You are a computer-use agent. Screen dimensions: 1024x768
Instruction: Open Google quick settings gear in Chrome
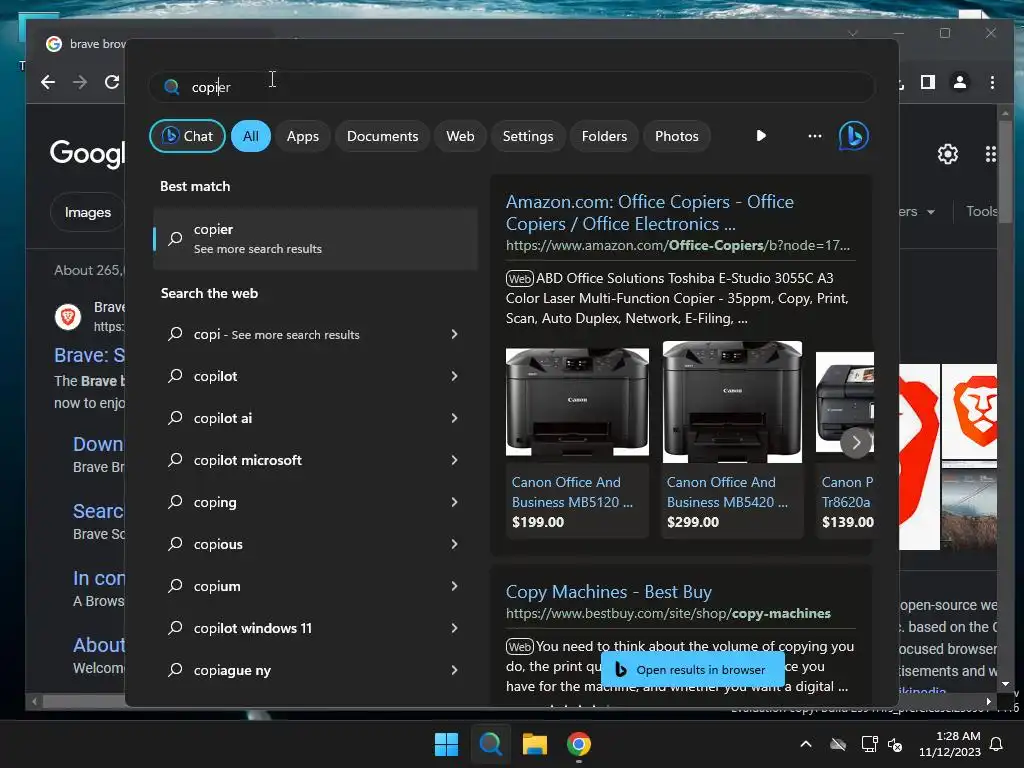tap(948, 154)
